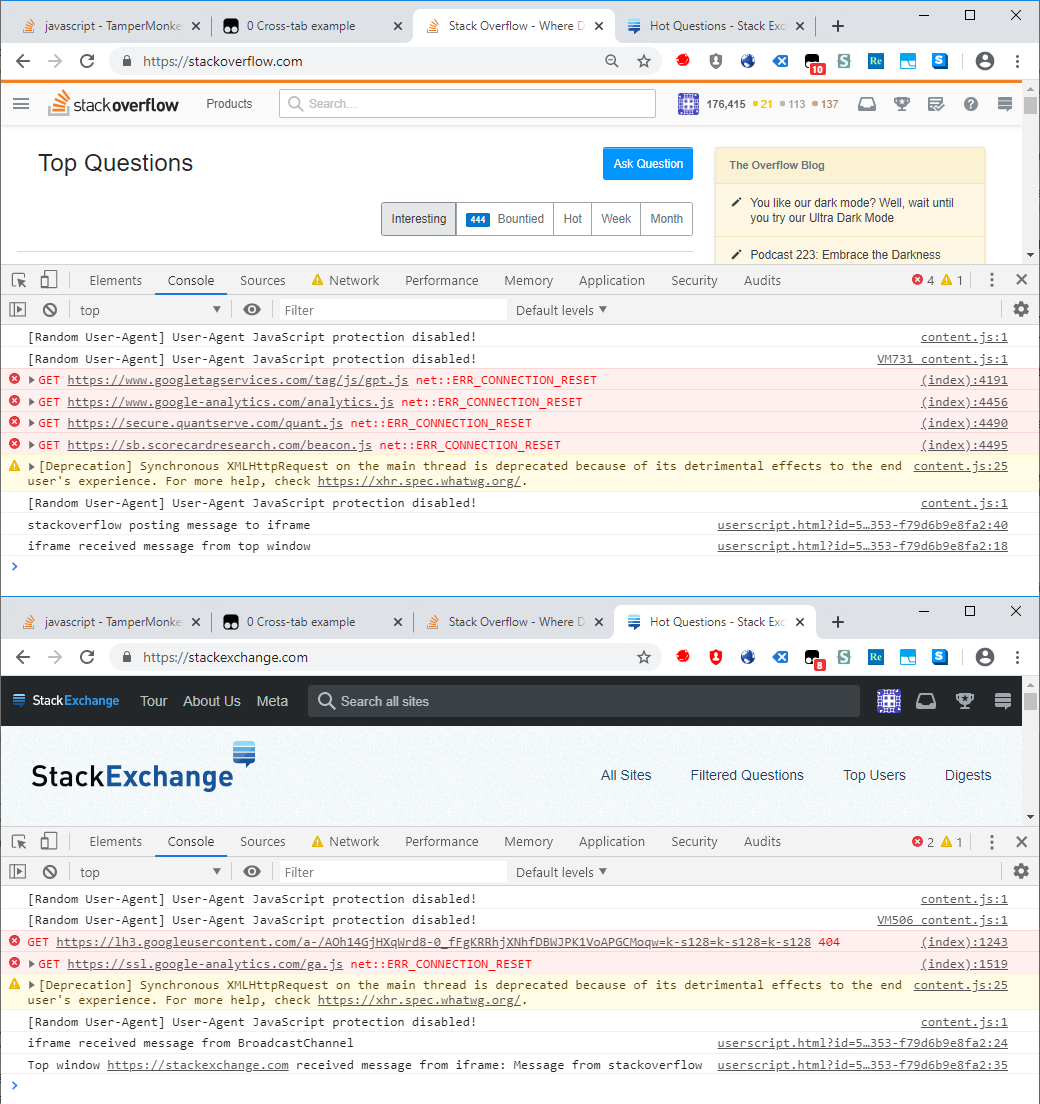Screen dimensions: 1040x1104
Task: Click Search all sites field
Action: pyautogui.click(x=584, y=701)
